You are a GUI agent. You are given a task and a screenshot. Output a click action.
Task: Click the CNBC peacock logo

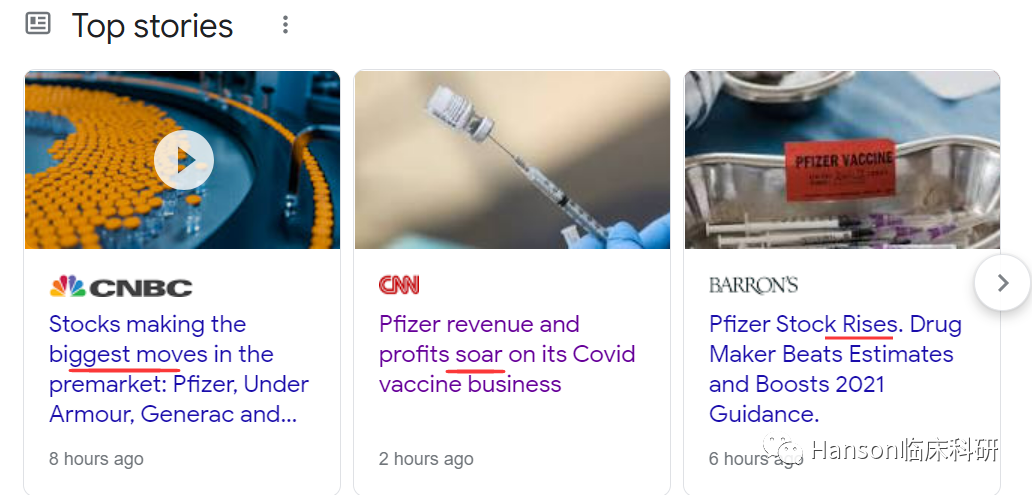pos(67,287)
